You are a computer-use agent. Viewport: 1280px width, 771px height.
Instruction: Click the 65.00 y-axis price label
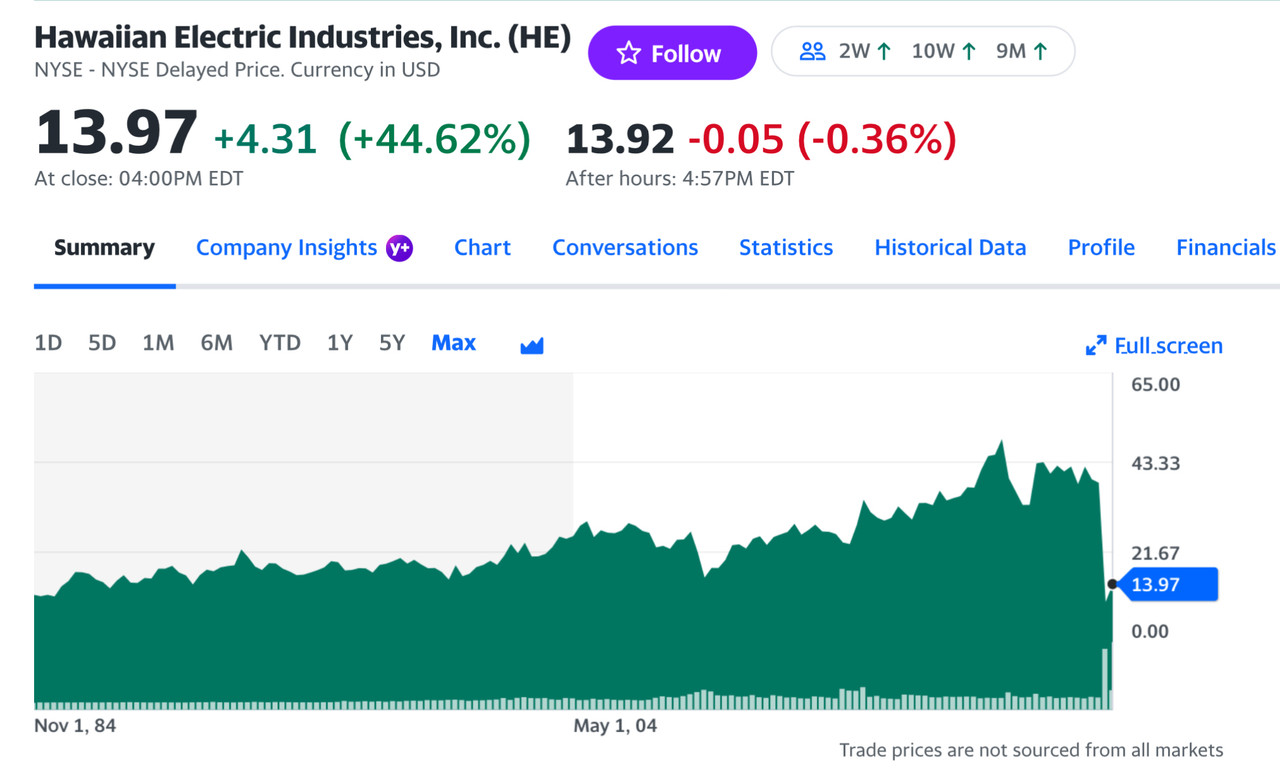(x=1155, y=384)
